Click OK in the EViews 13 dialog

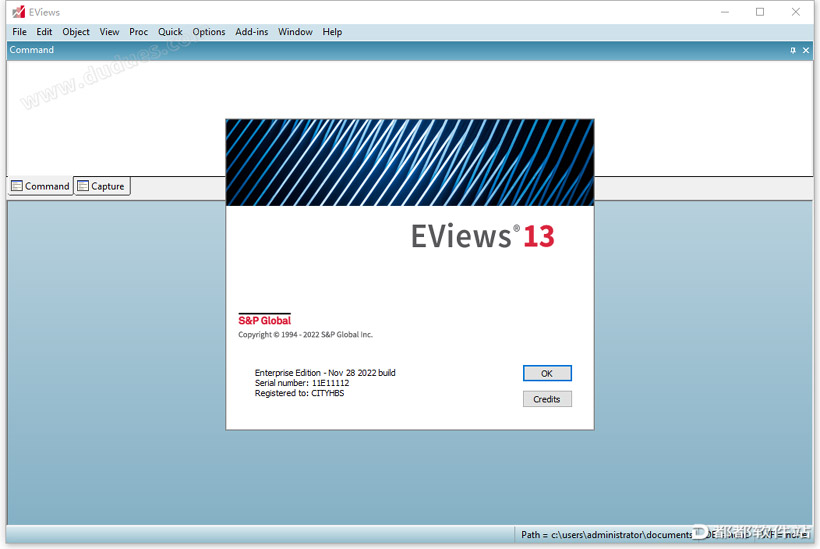click(547, 373)
